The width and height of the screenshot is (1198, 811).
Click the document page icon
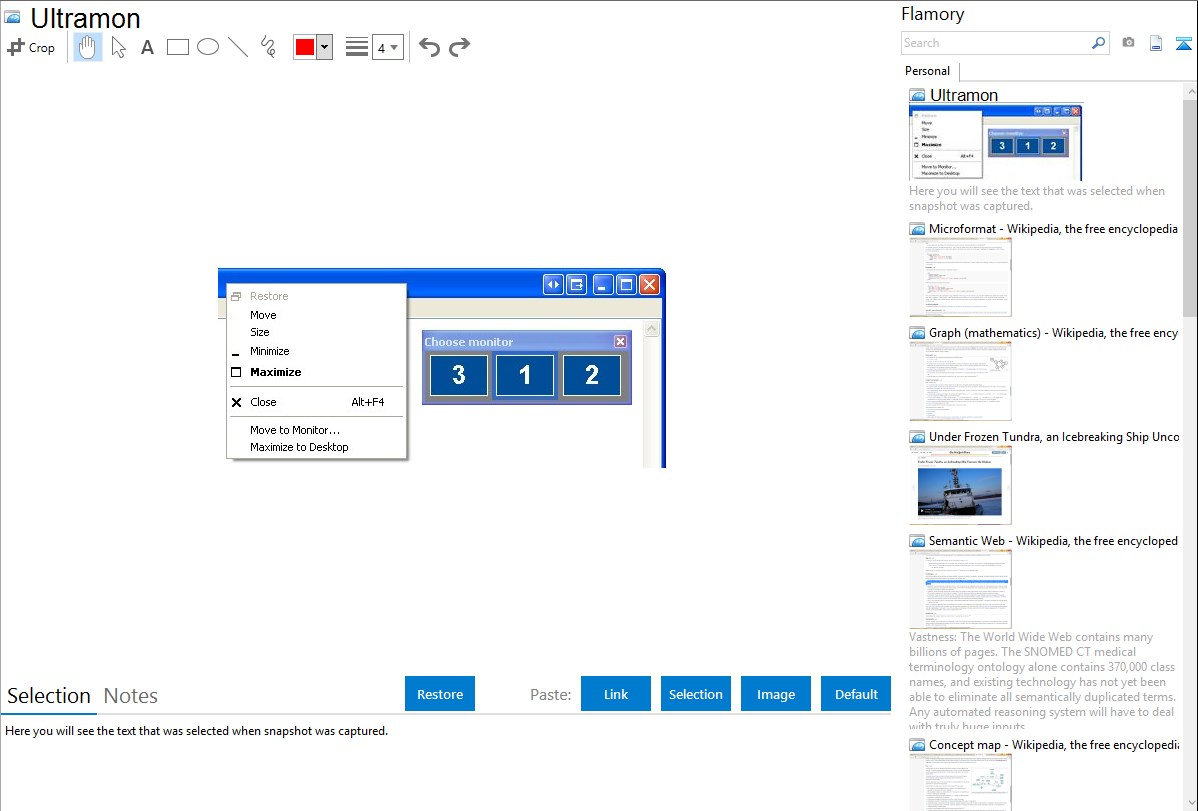point(1156,43)
